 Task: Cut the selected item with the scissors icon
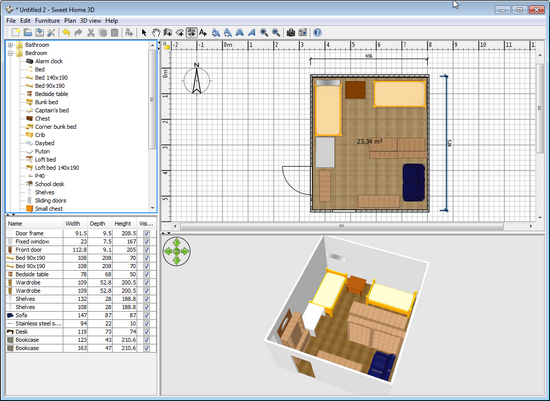click(x=91, y=33)
